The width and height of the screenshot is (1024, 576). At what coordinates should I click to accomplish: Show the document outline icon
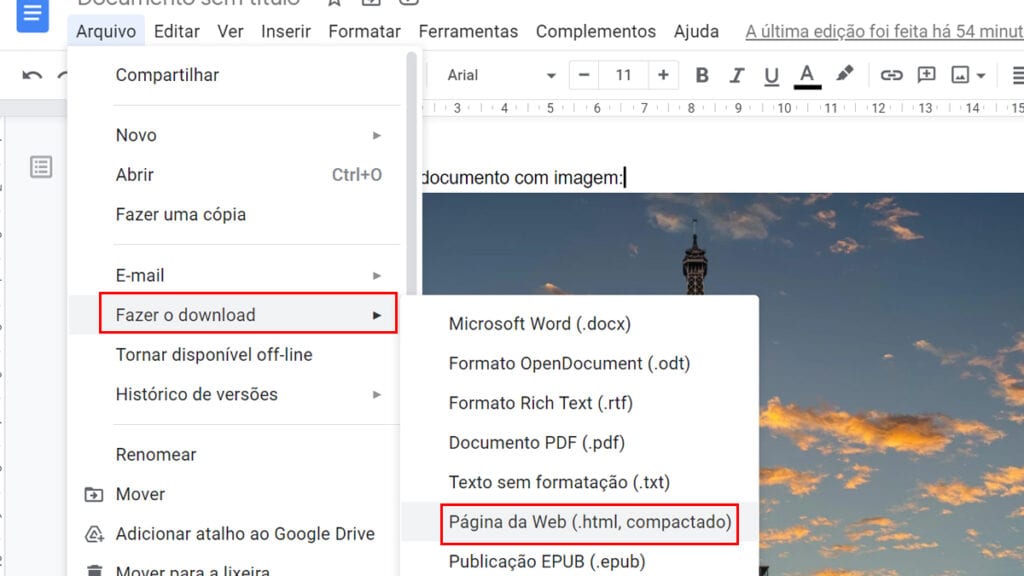point(41,167)
